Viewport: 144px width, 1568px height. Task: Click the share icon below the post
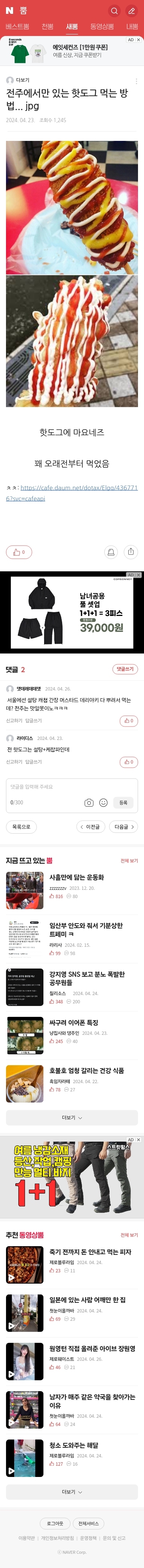[x=131, y=552]
